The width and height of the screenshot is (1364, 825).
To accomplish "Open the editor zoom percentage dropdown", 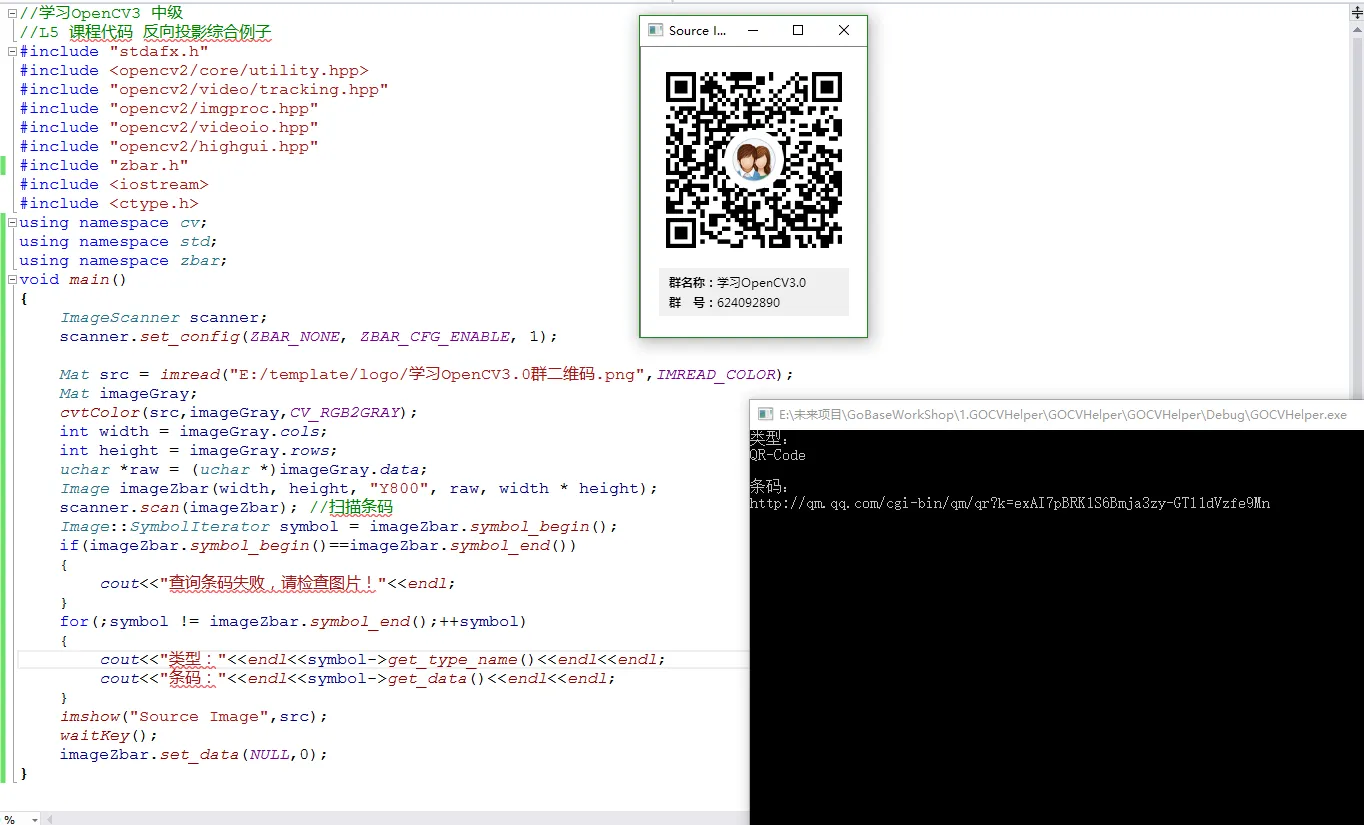I will coord(34,819).
